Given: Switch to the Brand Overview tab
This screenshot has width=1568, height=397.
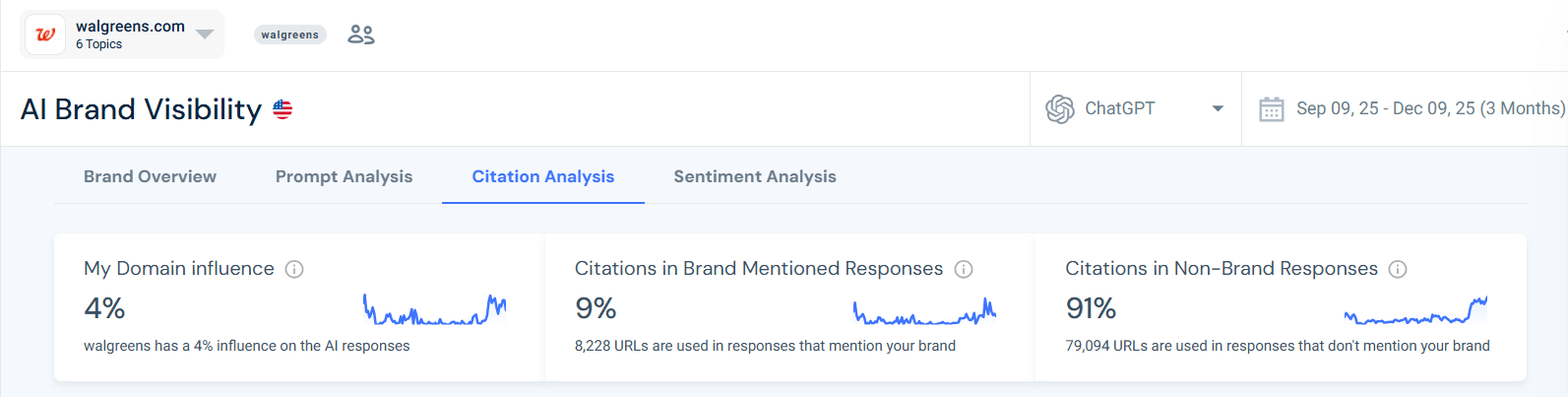Looking at the screenshot, I should (x=150, y=176).
